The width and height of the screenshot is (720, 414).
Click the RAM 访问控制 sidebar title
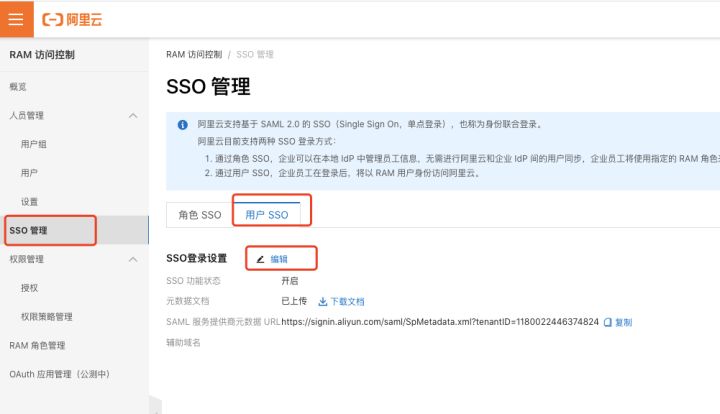pos(42,55)
